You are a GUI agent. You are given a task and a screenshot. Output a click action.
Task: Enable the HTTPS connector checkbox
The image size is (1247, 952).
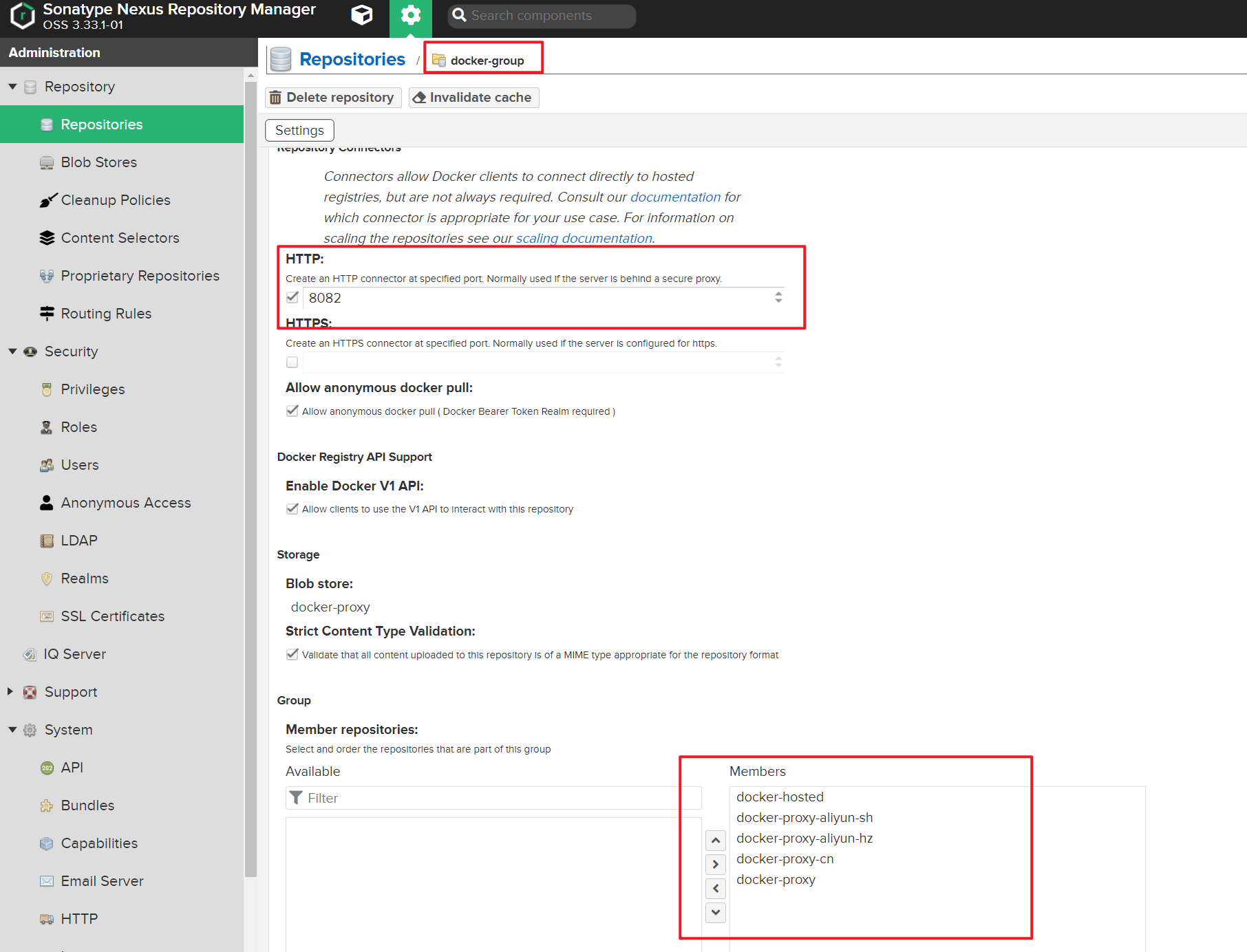click(292, 362)
